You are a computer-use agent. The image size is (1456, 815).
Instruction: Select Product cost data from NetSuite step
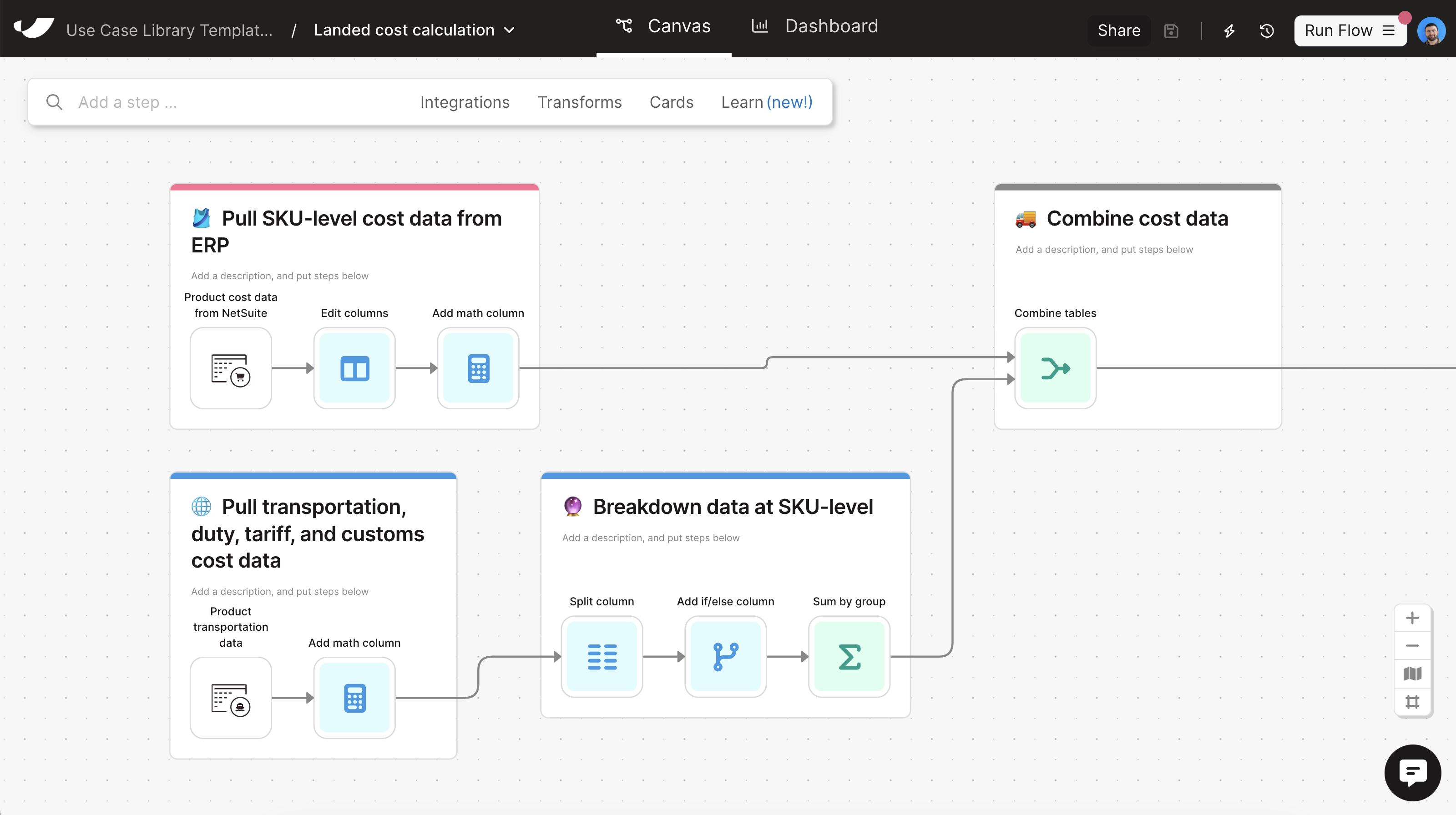(231, 368)
